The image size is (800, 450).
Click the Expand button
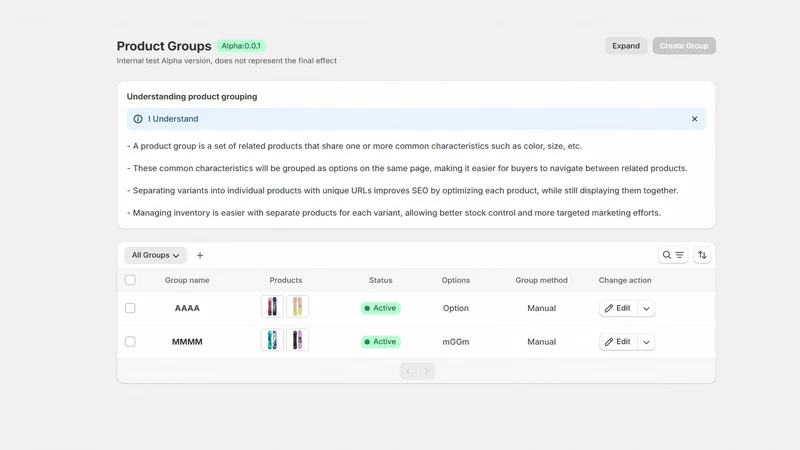coord(626,46)
